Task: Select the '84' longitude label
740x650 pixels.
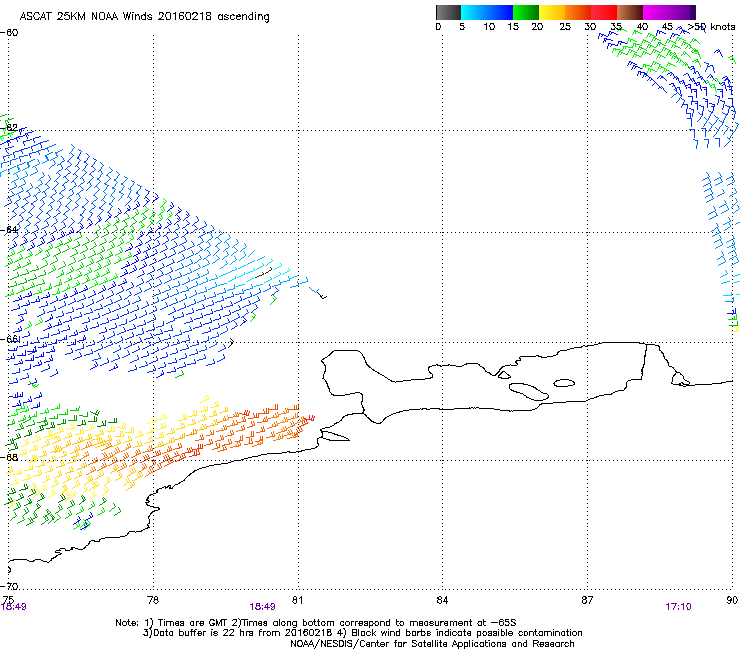Action: 442,600
